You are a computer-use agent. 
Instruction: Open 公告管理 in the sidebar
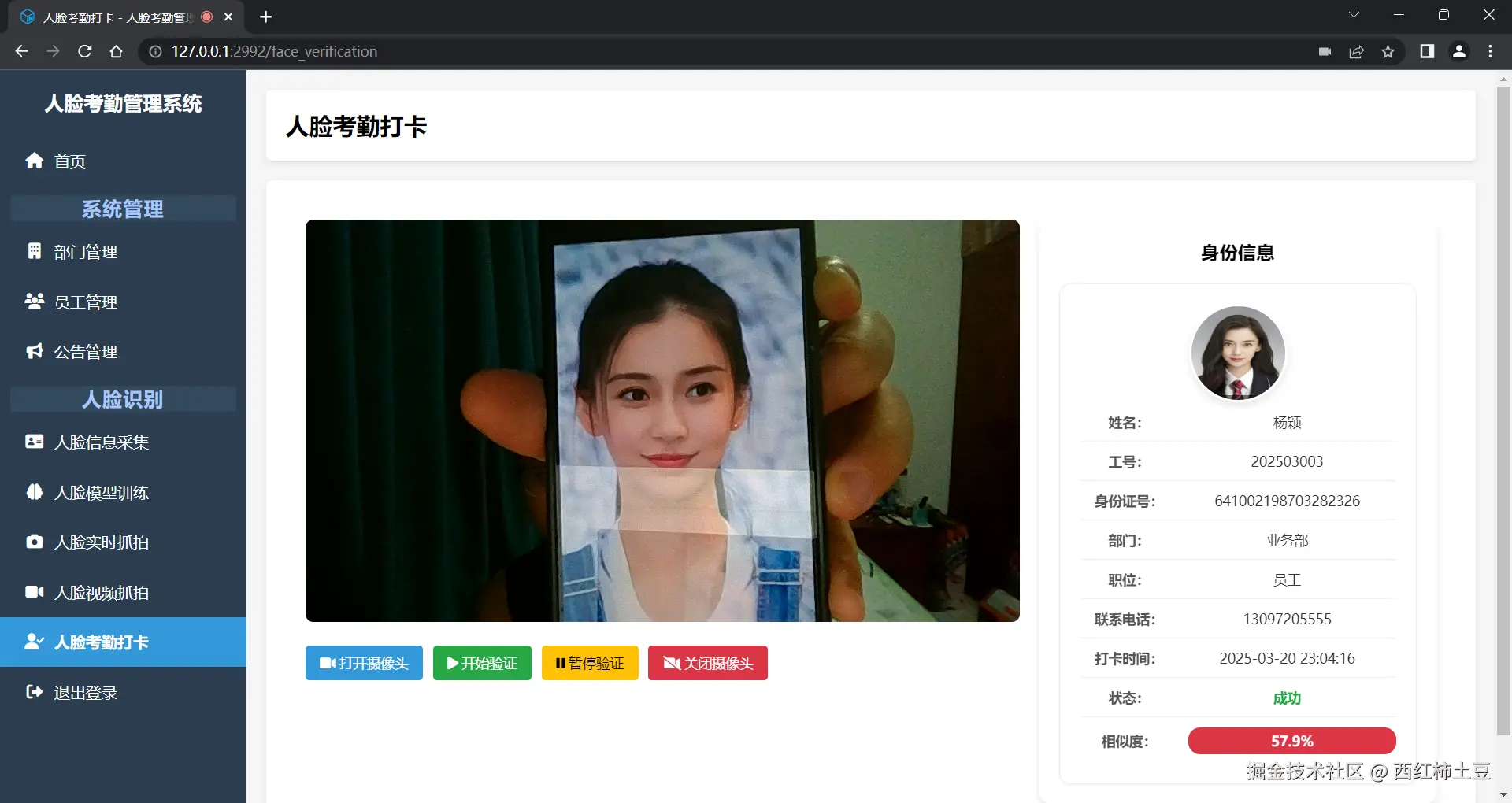tap(85, 352)
